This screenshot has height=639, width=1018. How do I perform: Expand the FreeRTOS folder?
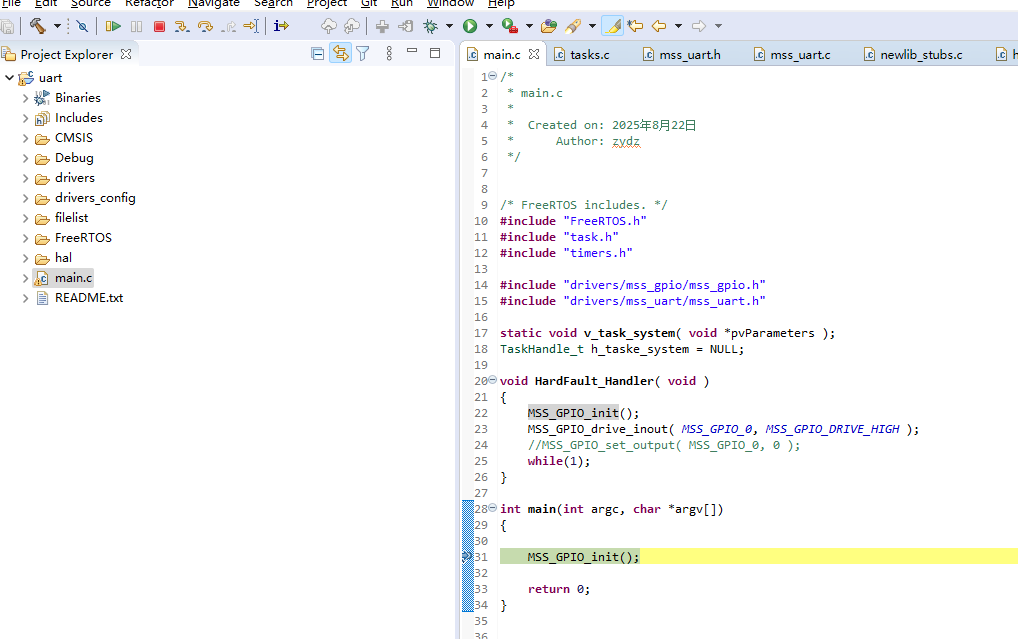pyautogui.click(x=25, y=238)
